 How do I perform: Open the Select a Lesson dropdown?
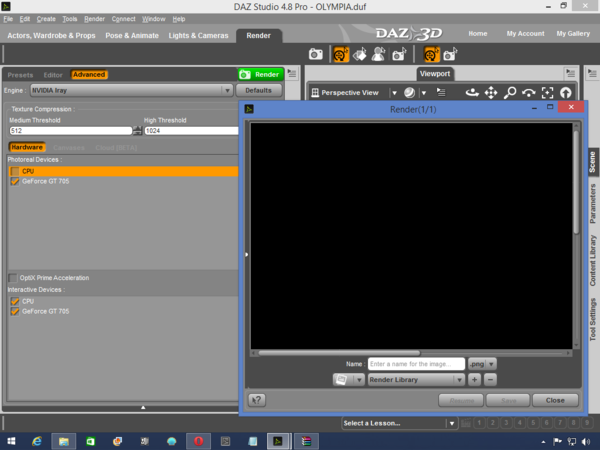[399, 423]
